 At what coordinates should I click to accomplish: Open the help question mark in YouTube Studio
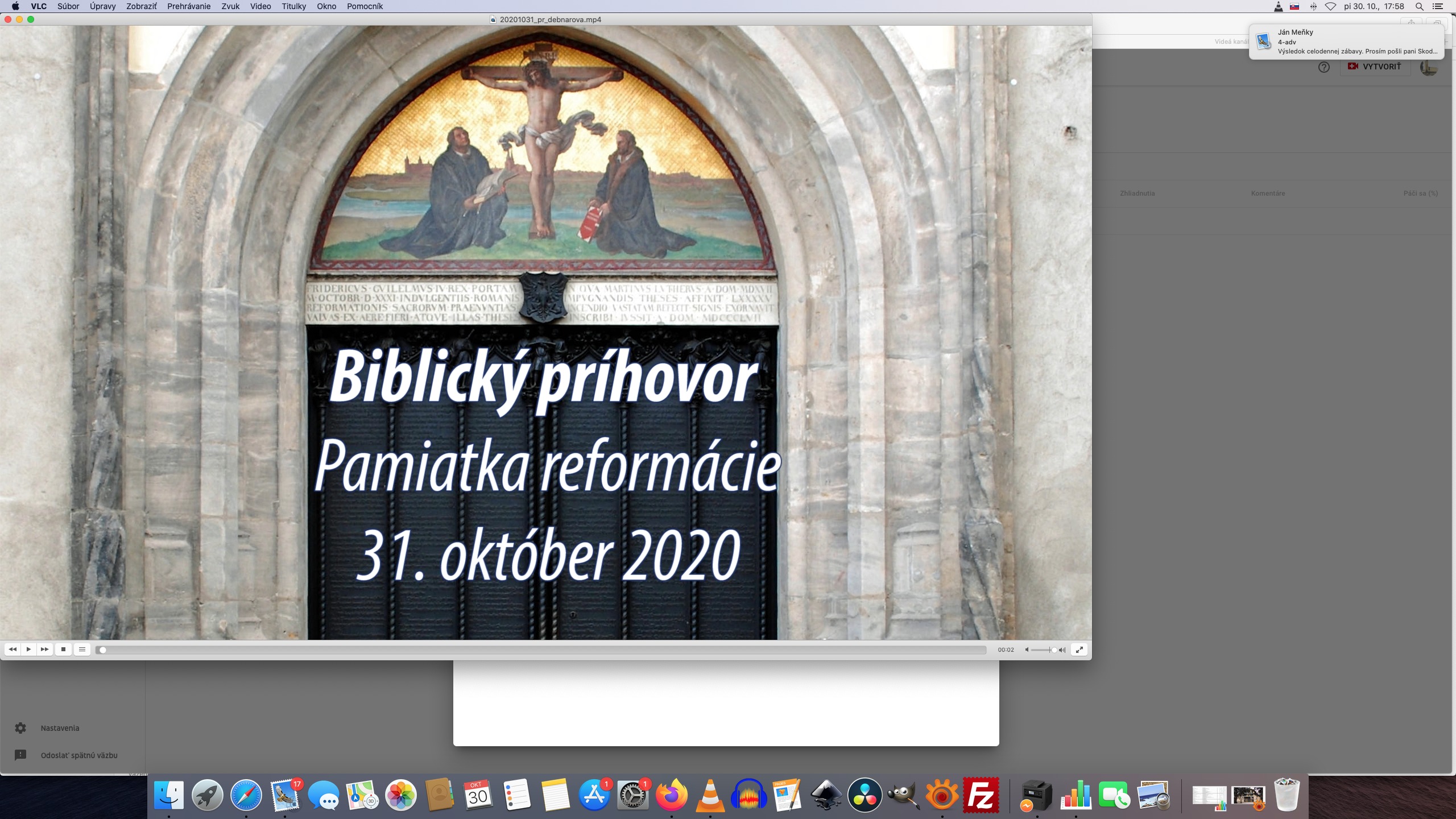tap(1324, 67)
